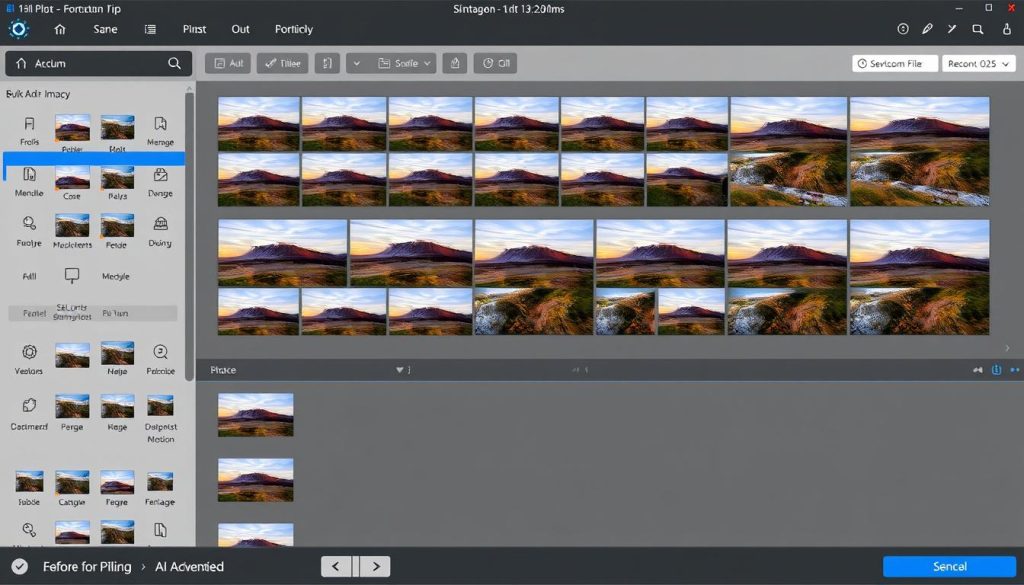The width and height of the screenshot is (1024, 585).
Task: Click the Vestors gear icon
Action: click(x=29, y=352)
